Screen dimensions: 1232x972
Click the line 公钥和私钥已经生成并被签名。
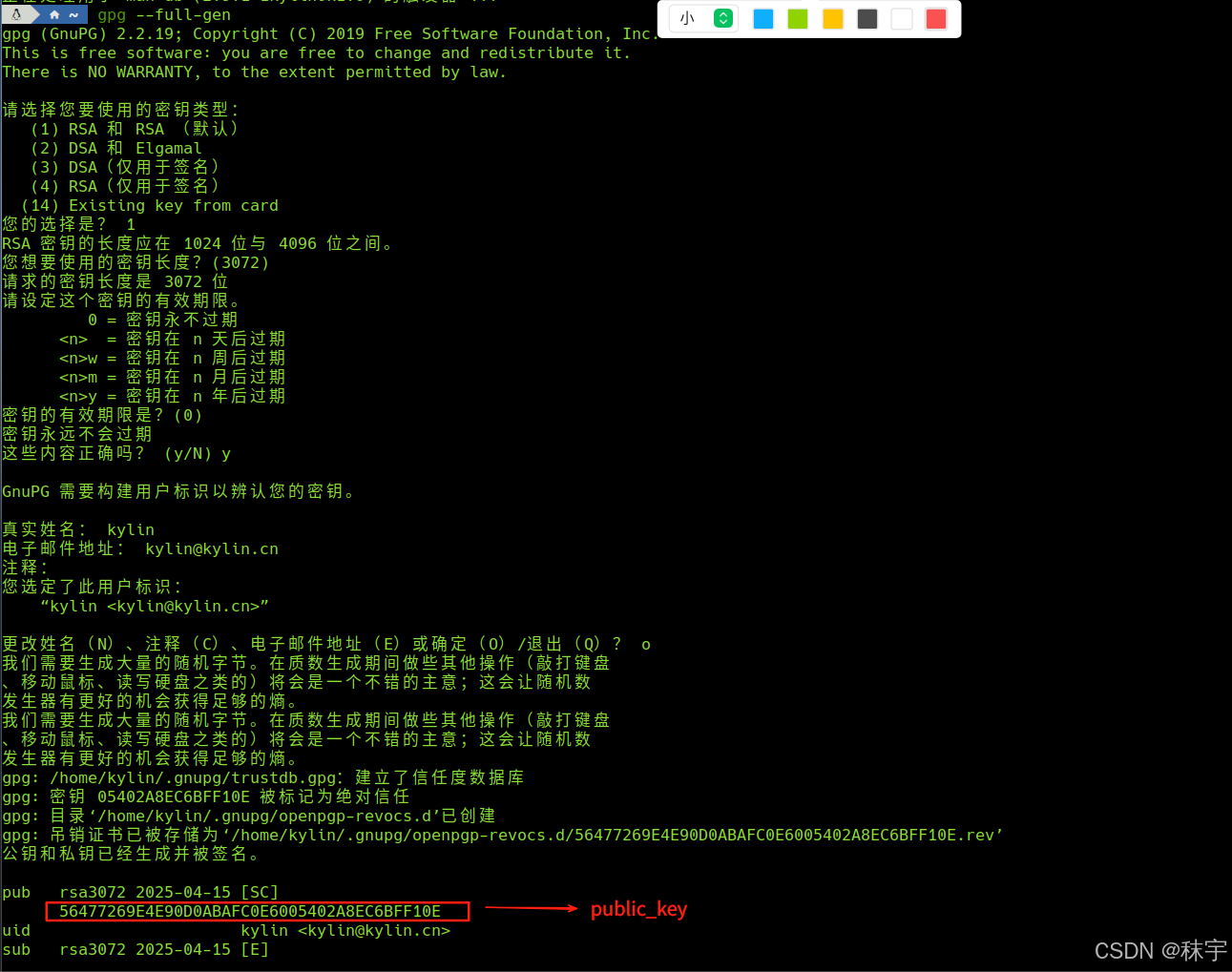[130, 854]
